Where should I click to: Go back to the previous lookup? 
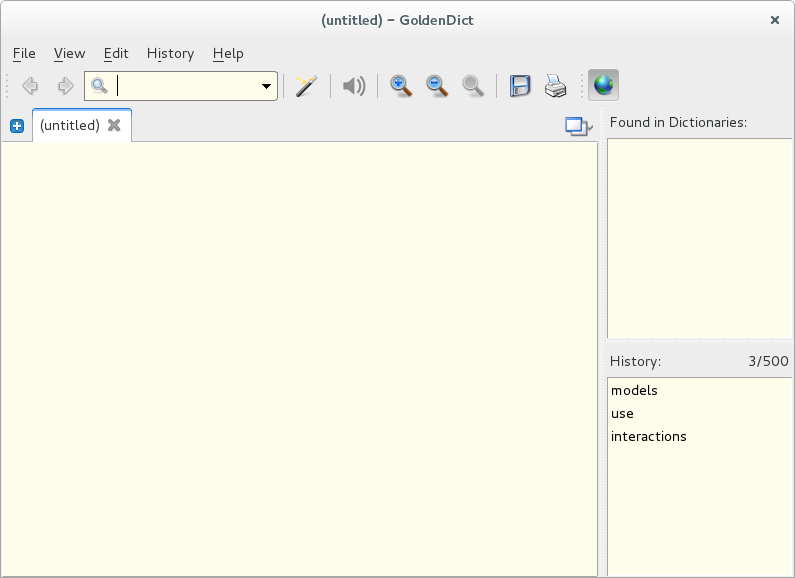(x=30, y=86)
